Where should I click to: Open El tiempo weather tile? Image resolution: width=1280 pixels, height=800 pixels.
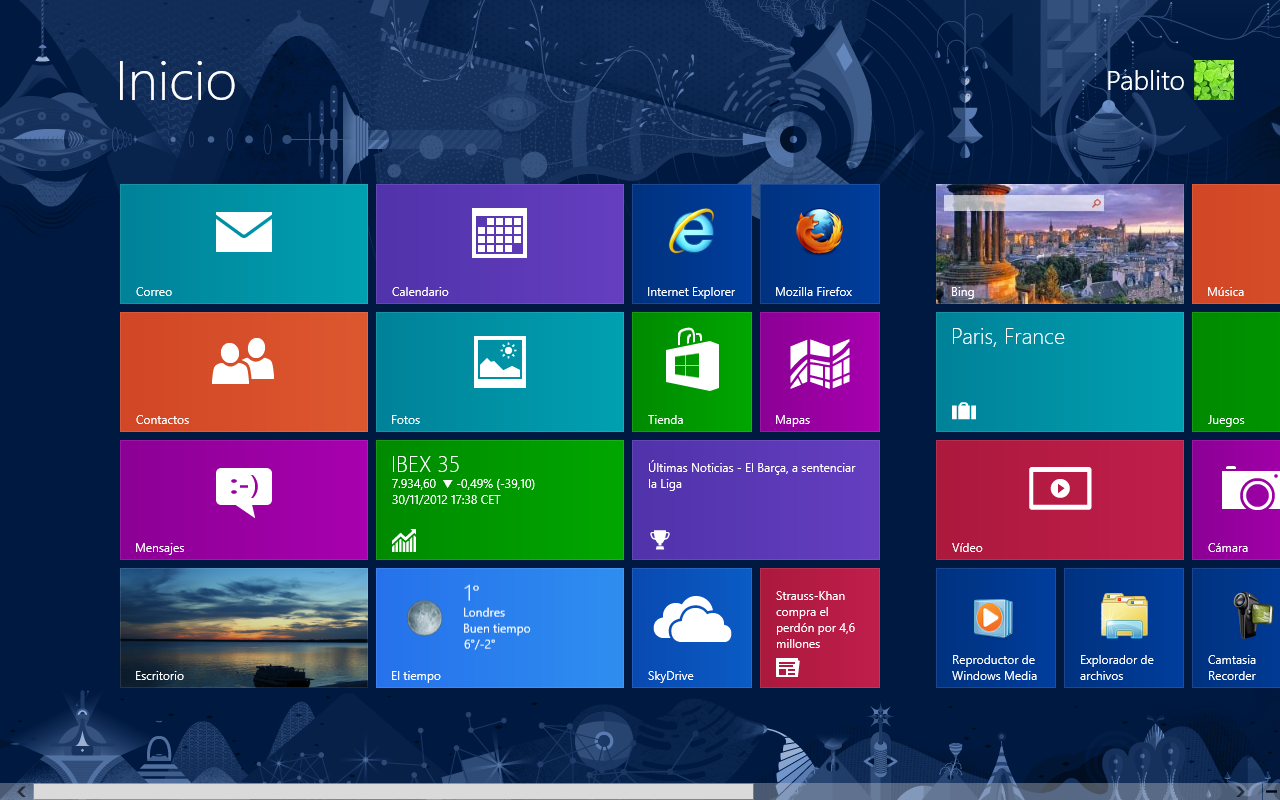500,628
